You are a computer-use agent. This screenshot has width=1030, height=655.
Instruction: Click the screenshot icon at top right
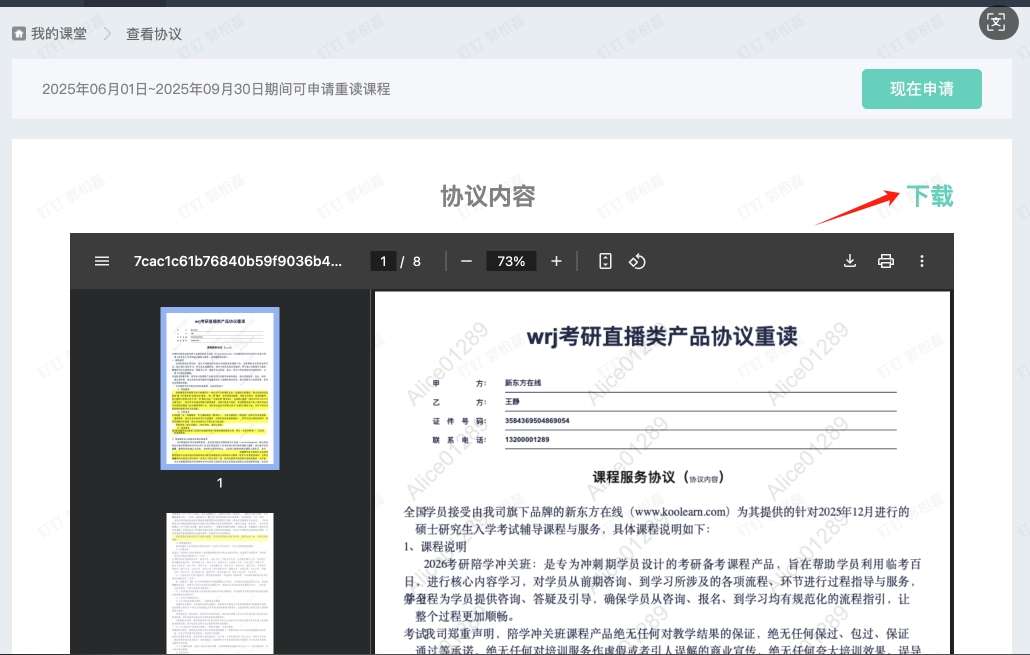coord(996,24)
